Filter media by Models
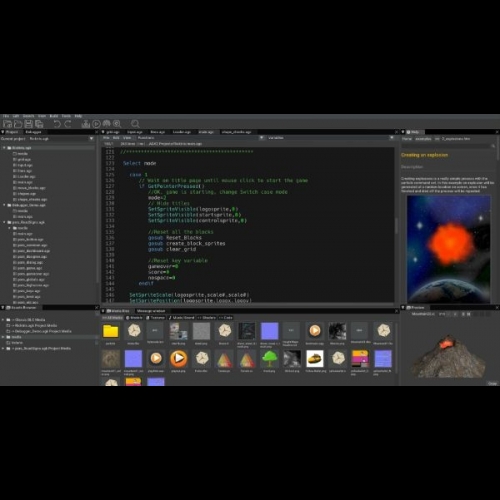This screenshot has width=500, height=500. click(x=134, y=318)
